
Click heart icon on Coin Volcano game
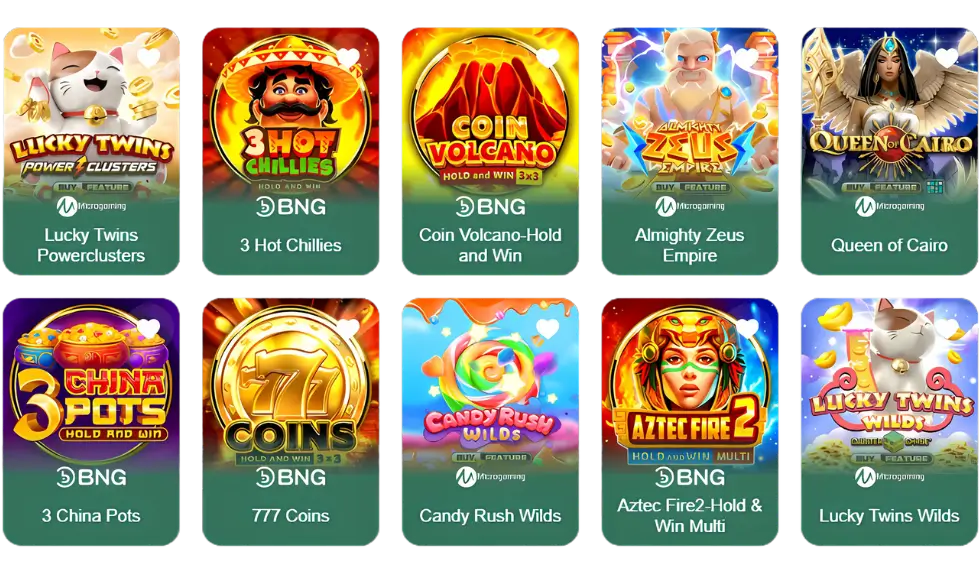548,58
